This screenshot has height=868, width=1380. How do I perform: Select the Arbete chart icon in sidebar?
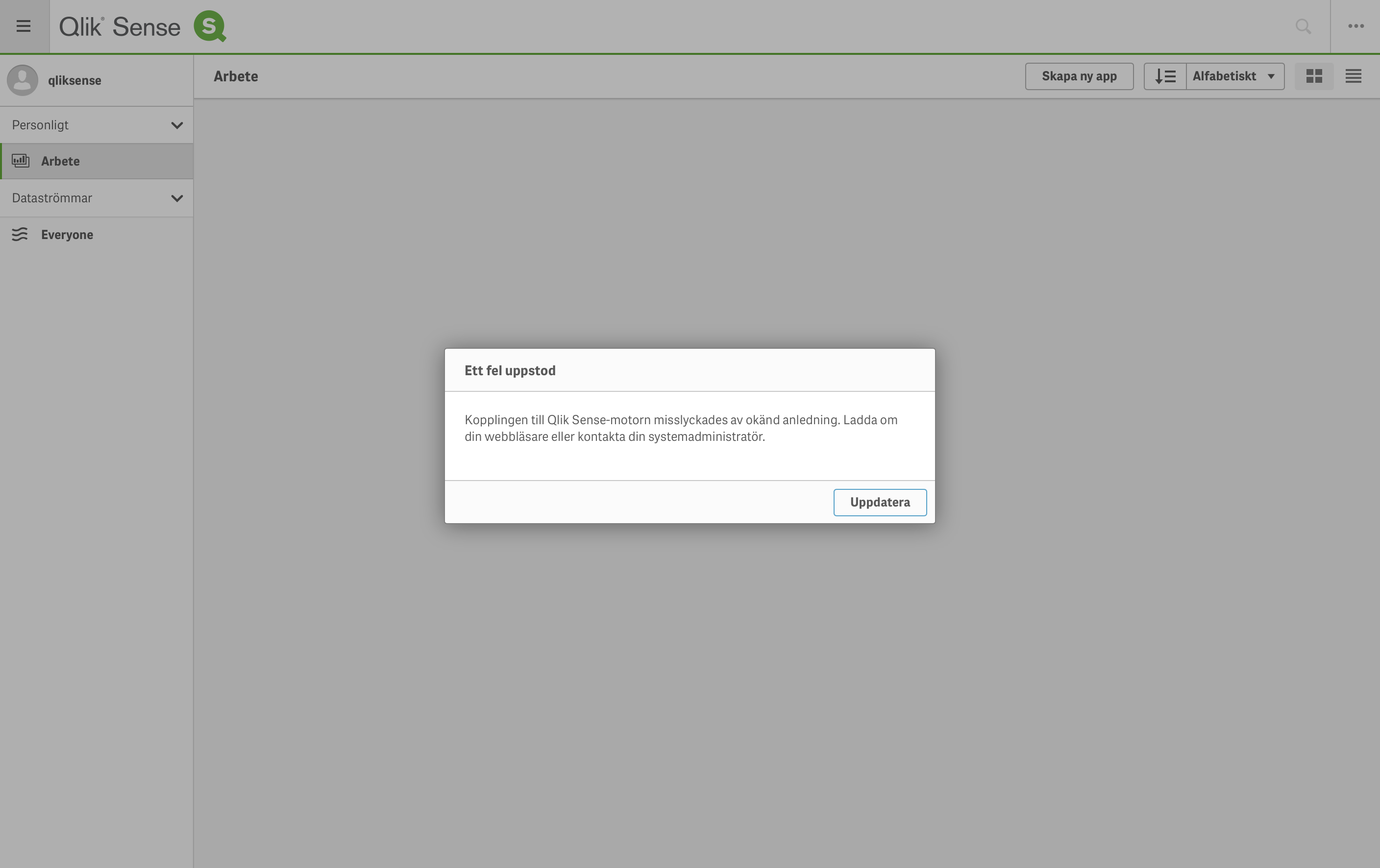coord(21,161)
